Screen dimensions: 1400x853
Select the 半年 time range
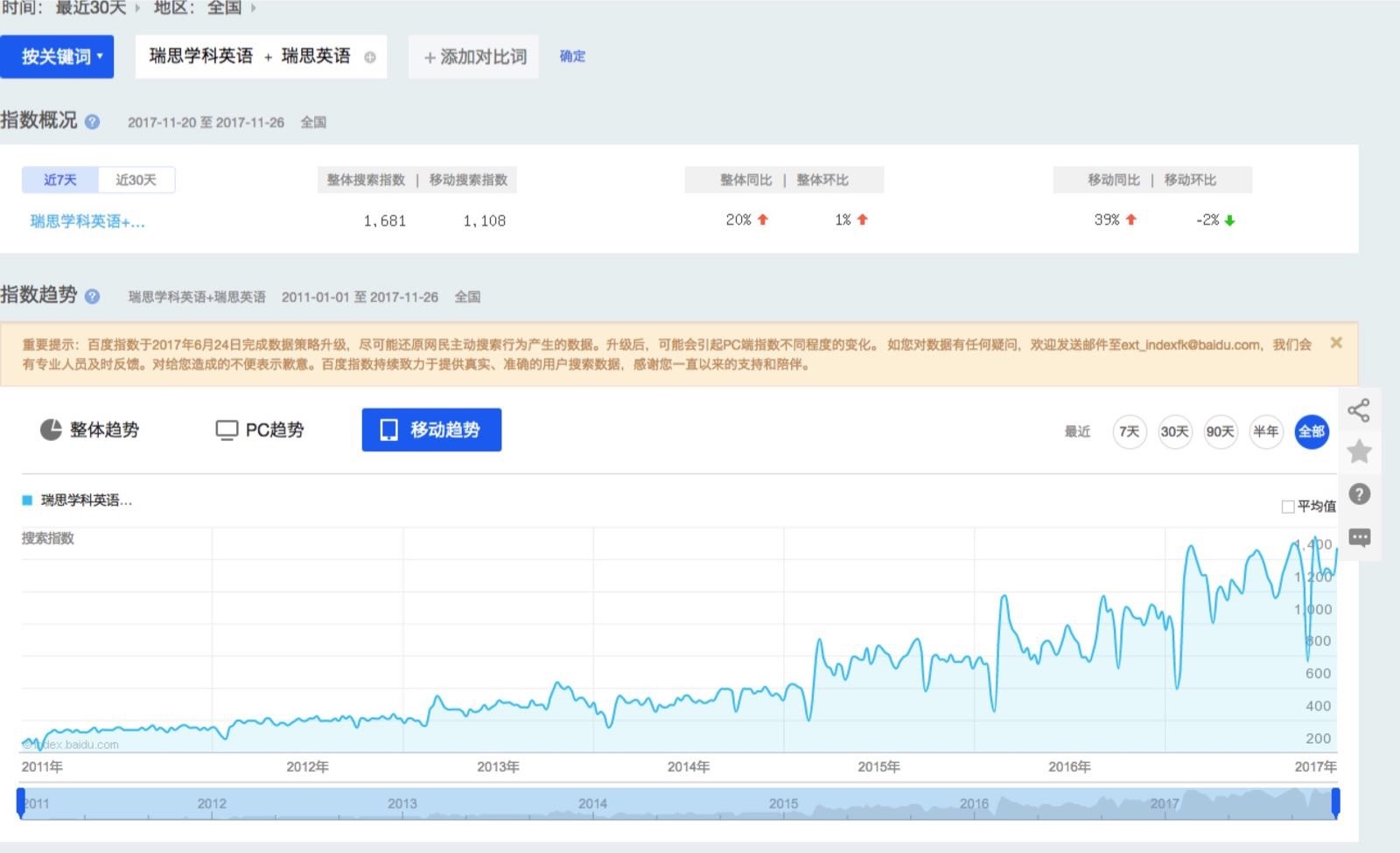coord(1266,431)
